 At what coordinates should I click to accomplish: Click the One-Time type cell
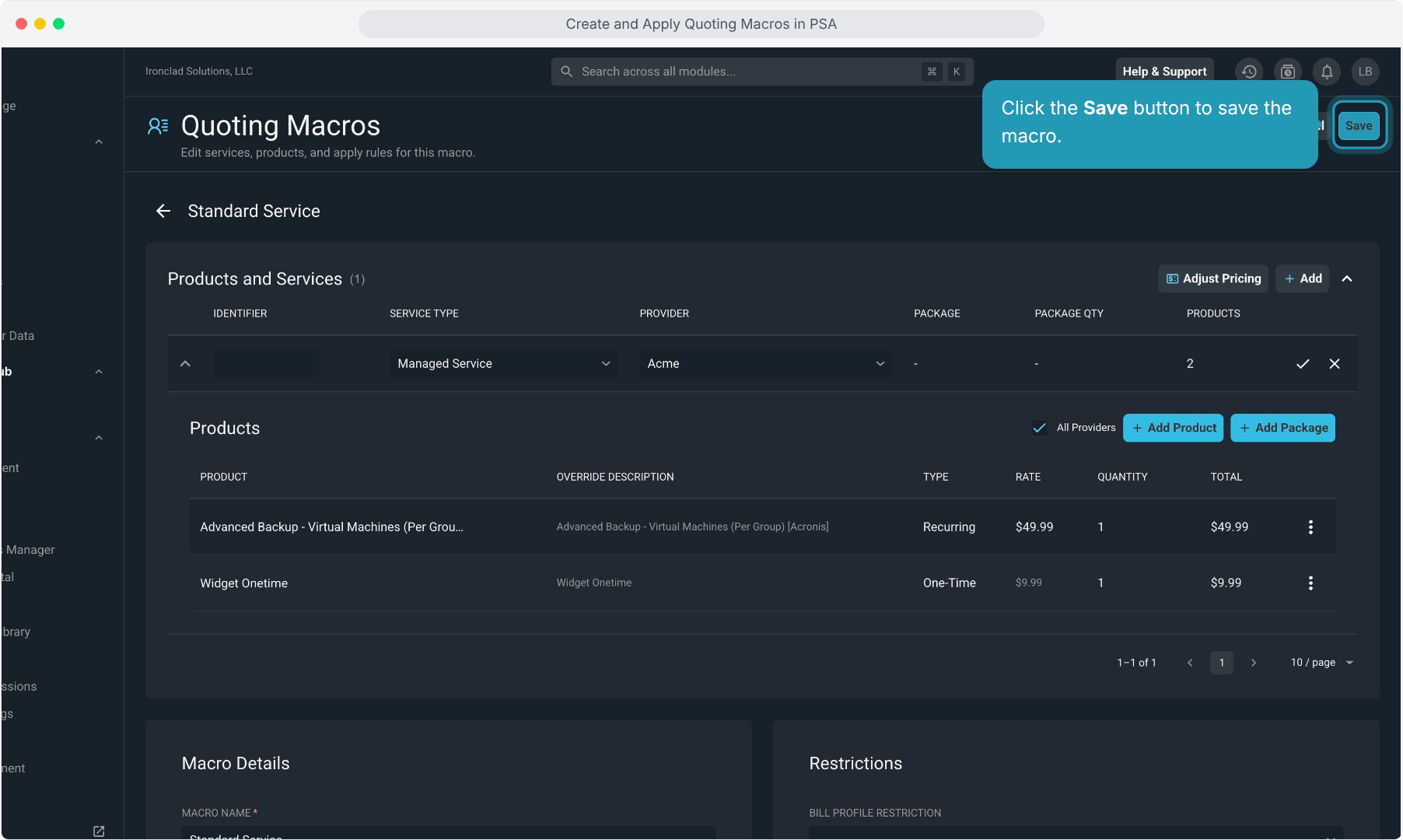coord(949,583)
